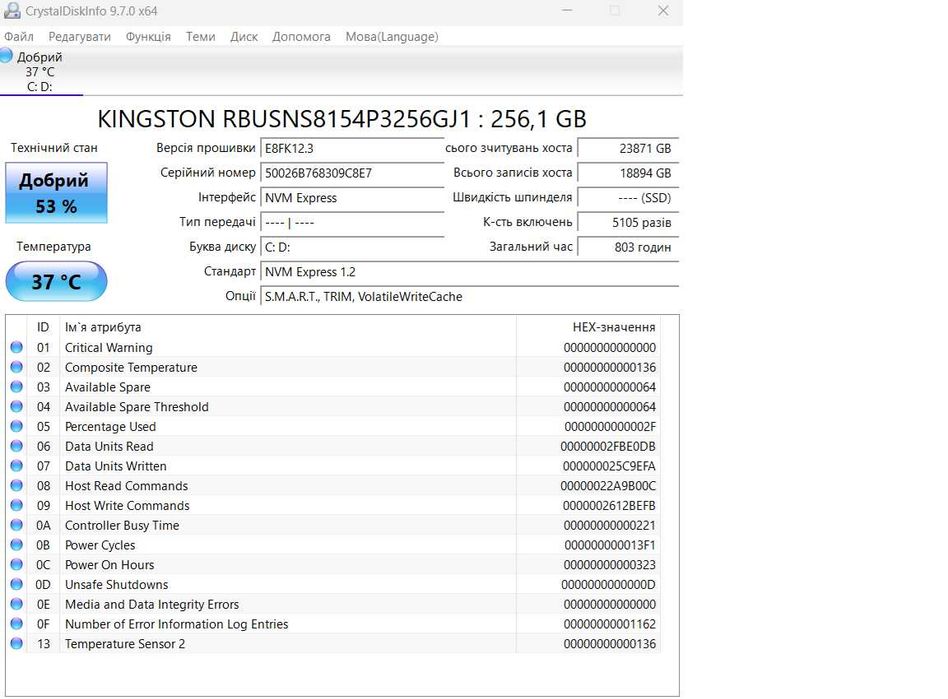Viewport: 948px width, 699px height.
Task: Click the firmware version field E8FK12.3
Action: tap(352, 149)
